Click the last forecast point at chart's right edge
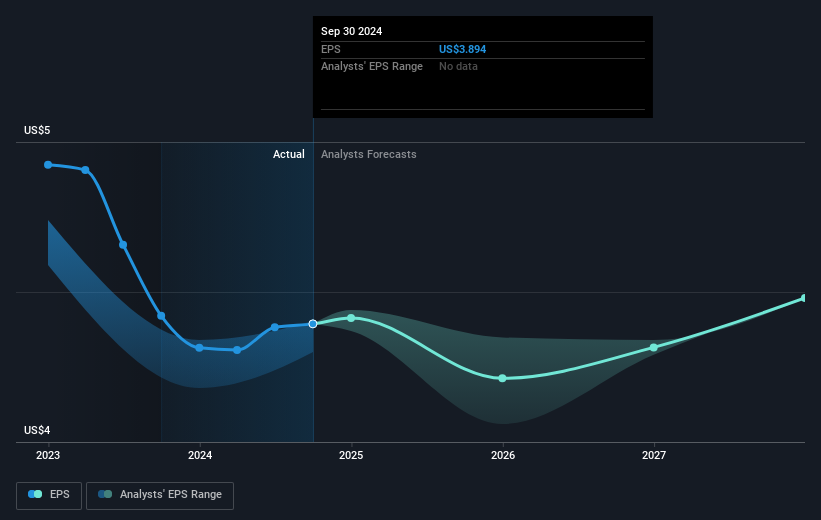 (x=804, y=298)
